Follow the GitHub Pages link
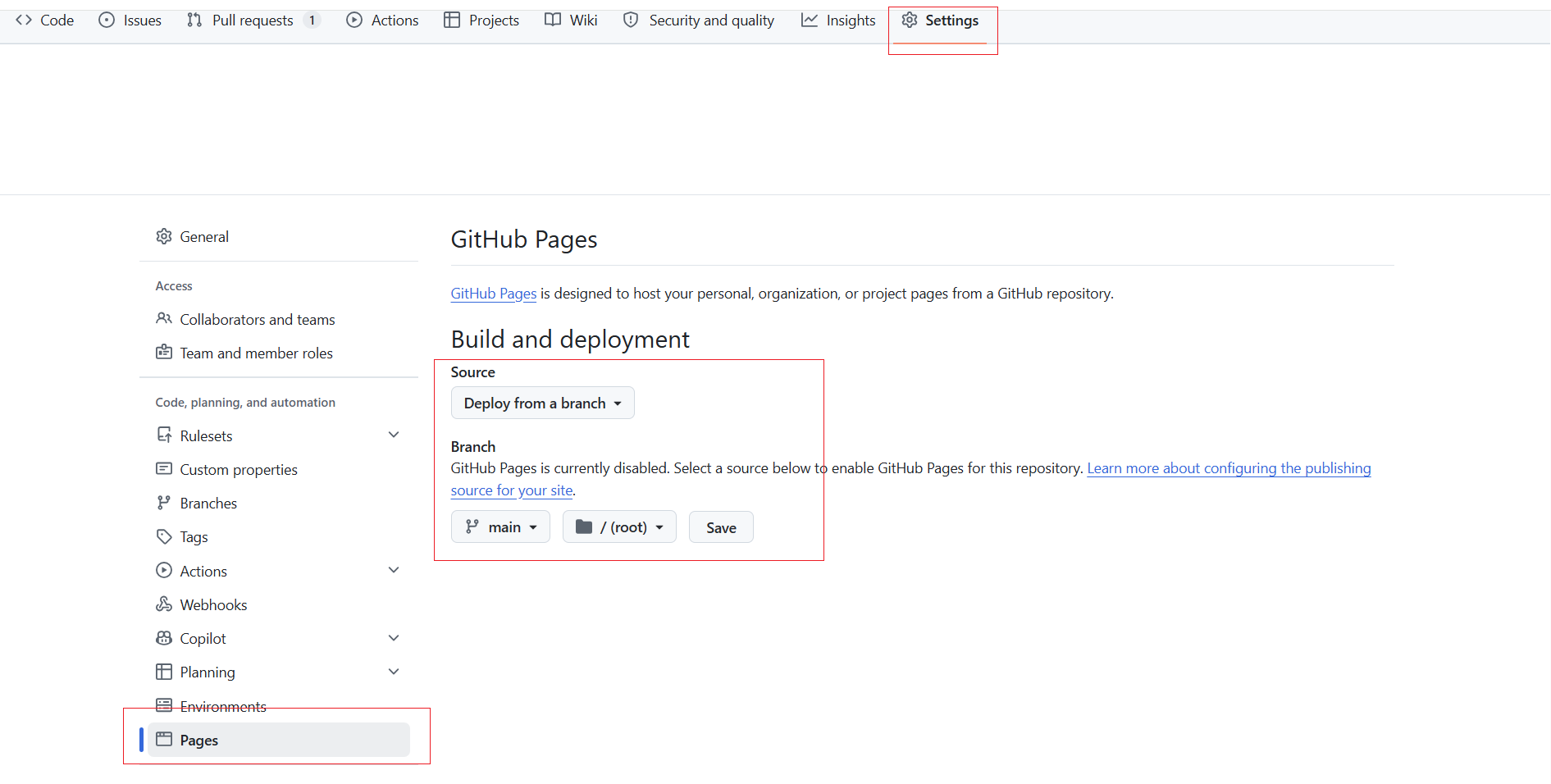 [494, 294]
